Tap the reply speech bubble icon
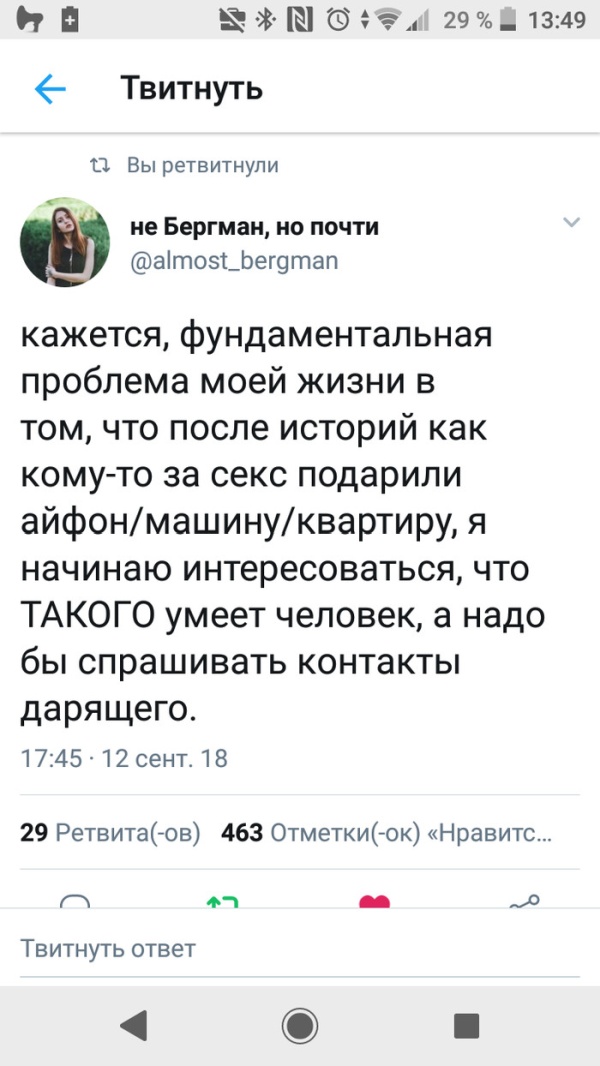Image resolution: width=600 pixels, height=1066 pixels. click(76, 902)
